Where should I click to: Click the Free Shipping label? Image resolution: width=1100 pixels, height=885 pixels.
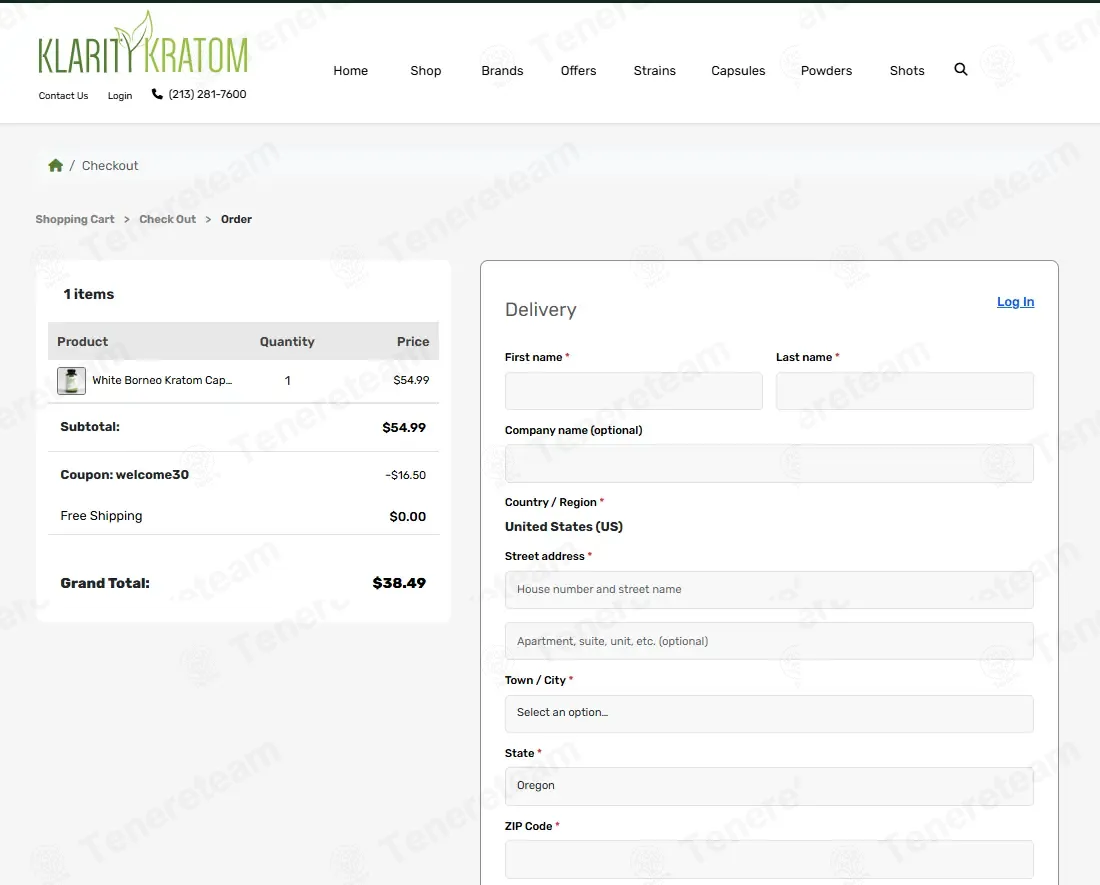click(x=101, y=516)
